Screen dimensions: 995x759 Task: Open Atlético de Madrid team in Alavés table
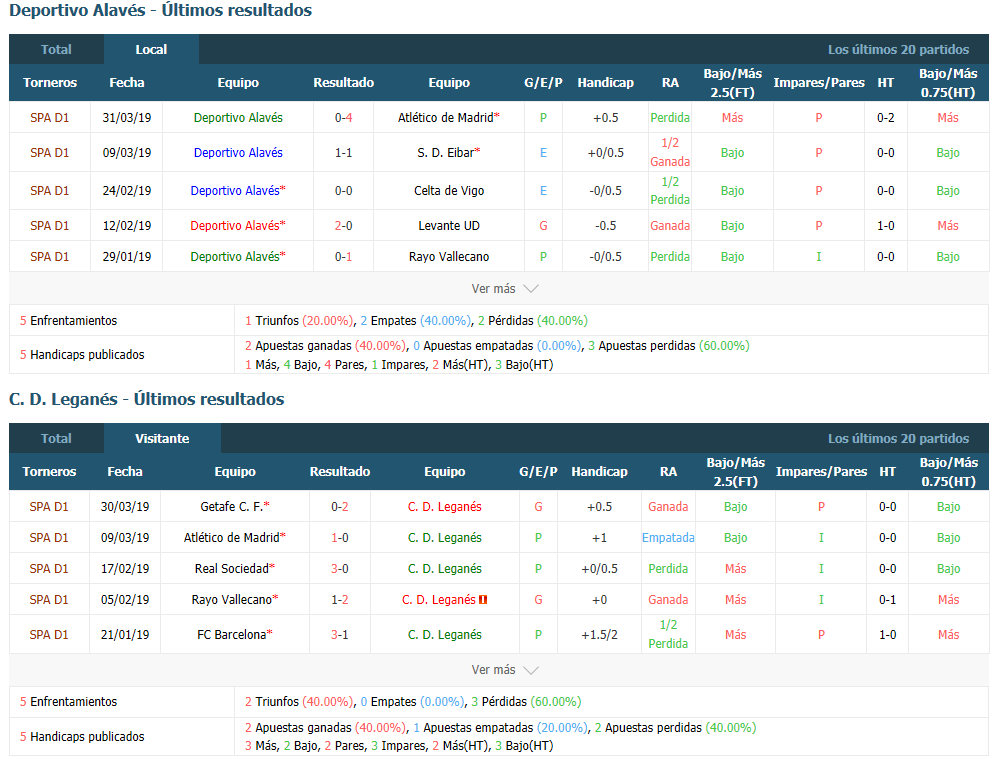point(445,117)
